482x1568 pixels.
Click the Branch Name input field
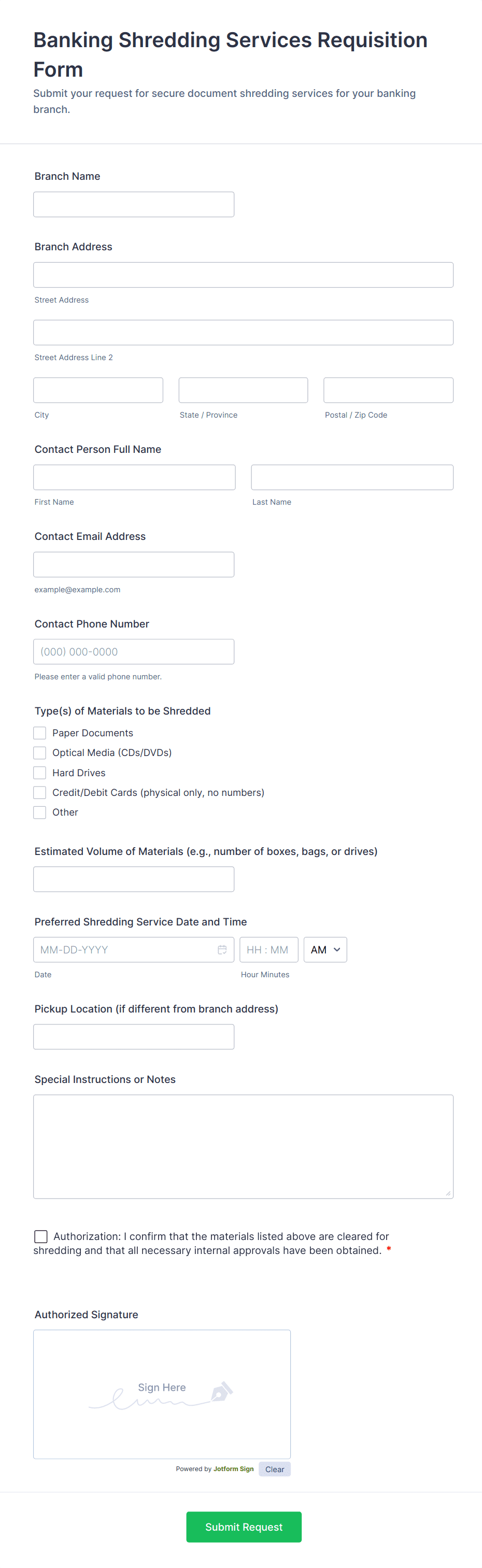point(134,205)
